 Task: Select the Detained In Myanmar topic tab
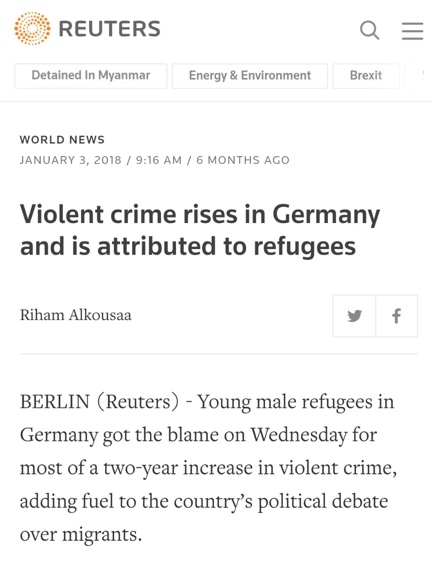(91, 75)
